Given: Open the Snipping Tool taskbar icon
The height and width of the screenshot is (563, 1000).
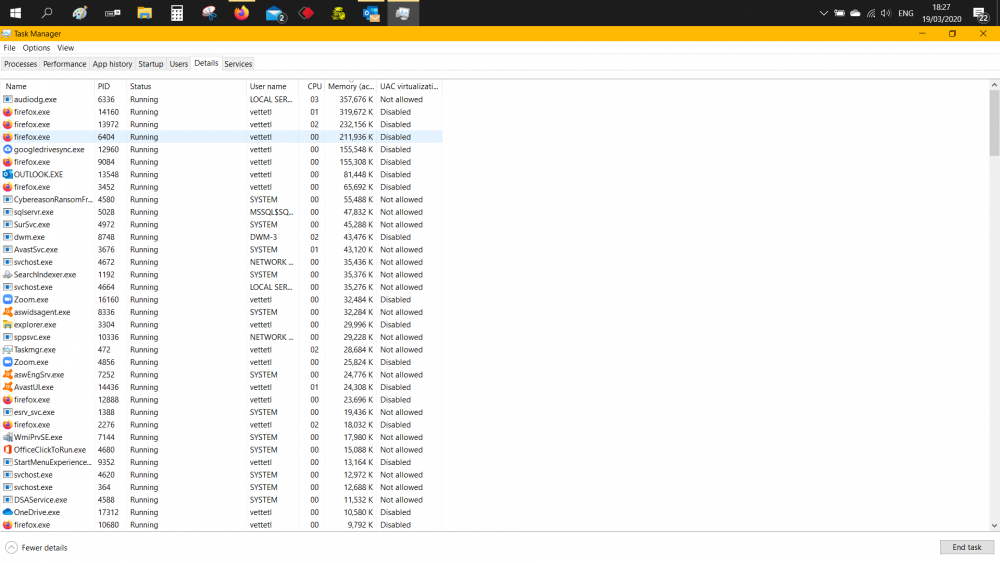Looking at the screenshot, I should [209, 13].
